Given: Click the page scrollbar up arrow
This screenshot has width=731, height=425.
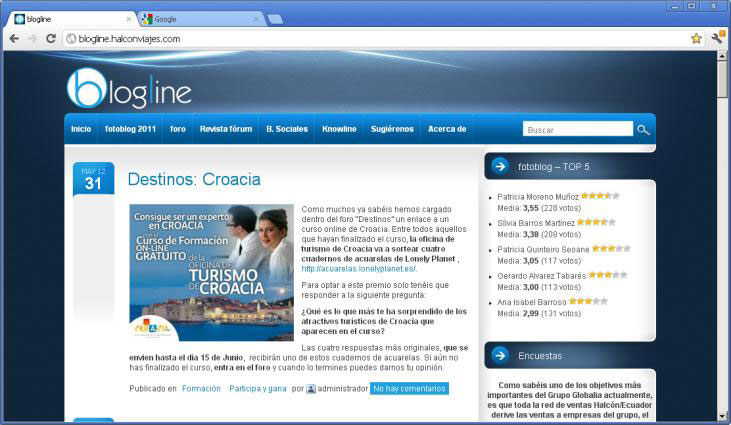Looking at the screenshot, I should pyautogui.click(x=722, y=55).
